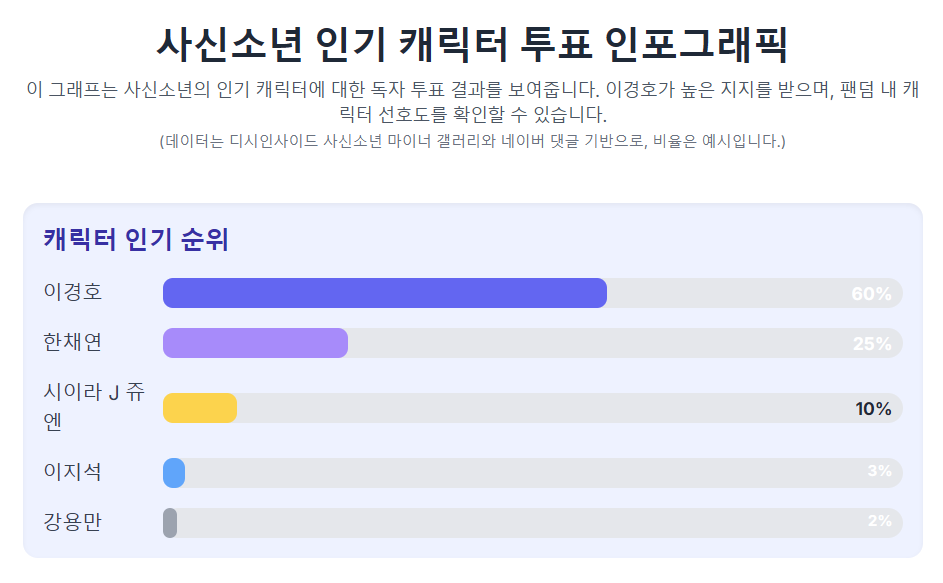Viewport: 943px width, 583px height.
Task: Click the 강용만 character label
Action: (73, 522)
